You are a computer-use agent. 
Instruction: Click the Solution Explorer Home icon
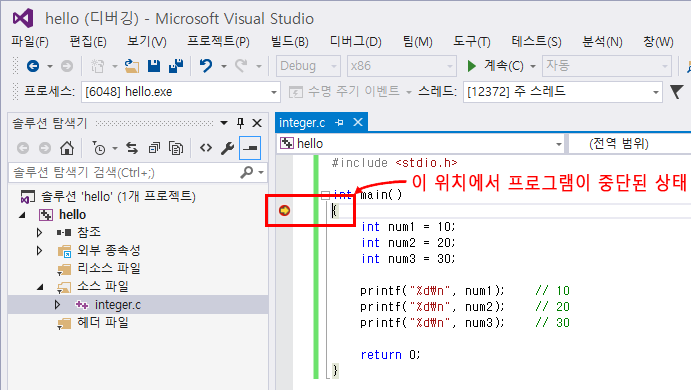(x=67, y=148)
